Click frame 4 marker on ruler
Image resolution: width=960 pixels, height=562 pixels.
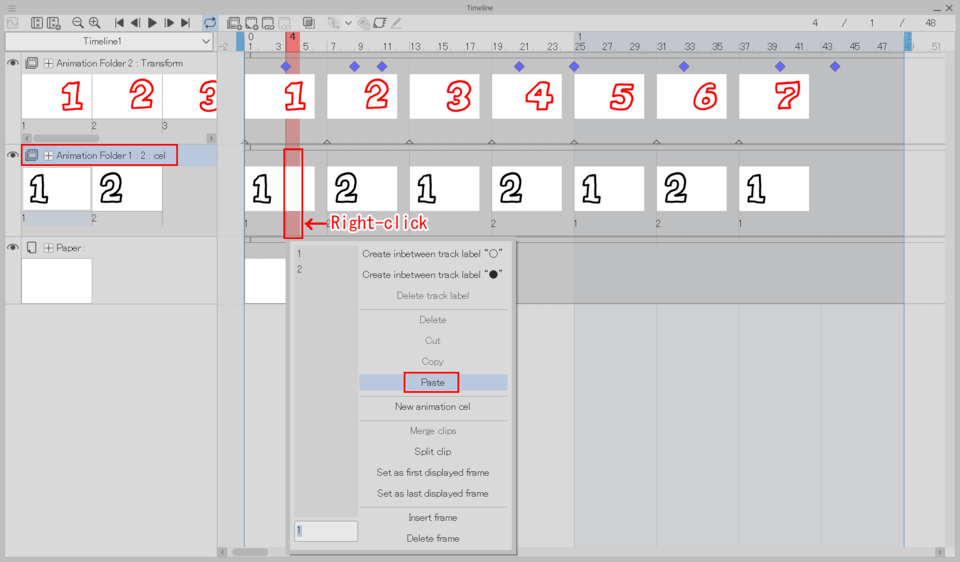pyautogui.click(x=293, y=42)
